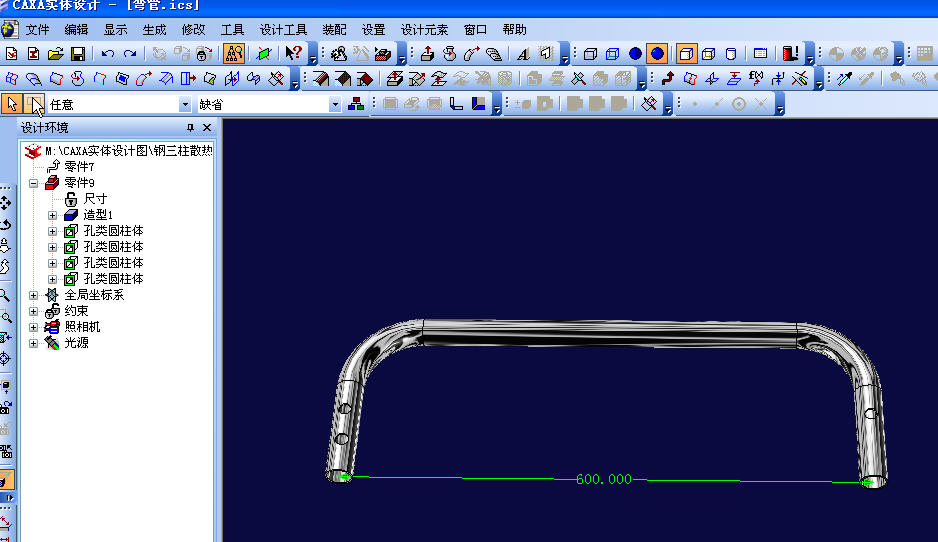938x542 pixels.
Task: Expand the 照相机 tree node
Action: click(x=34, y=327)
